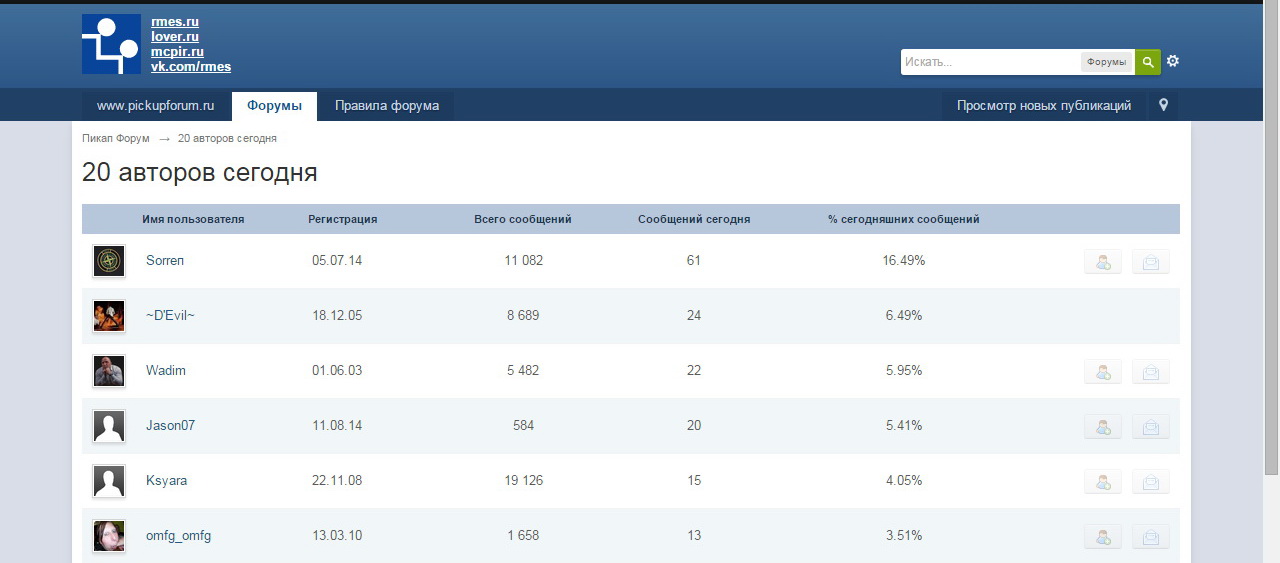Switch to the Форумы tab
Image resolution: width=1280 pixels, height=563 pixels.
pos(274,106)
